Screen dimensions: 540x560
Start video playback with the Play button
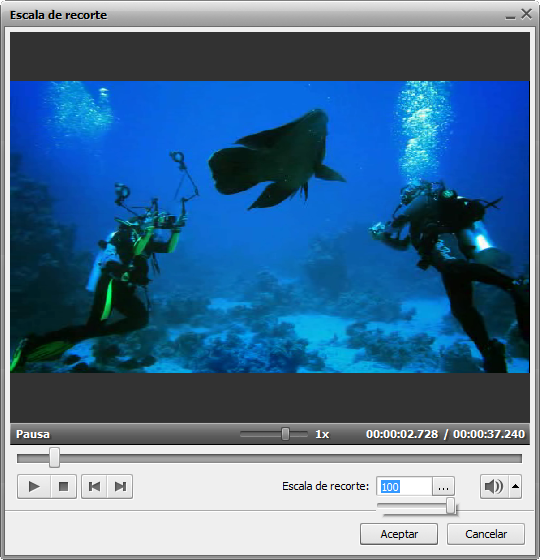click(x=34, y=486)
